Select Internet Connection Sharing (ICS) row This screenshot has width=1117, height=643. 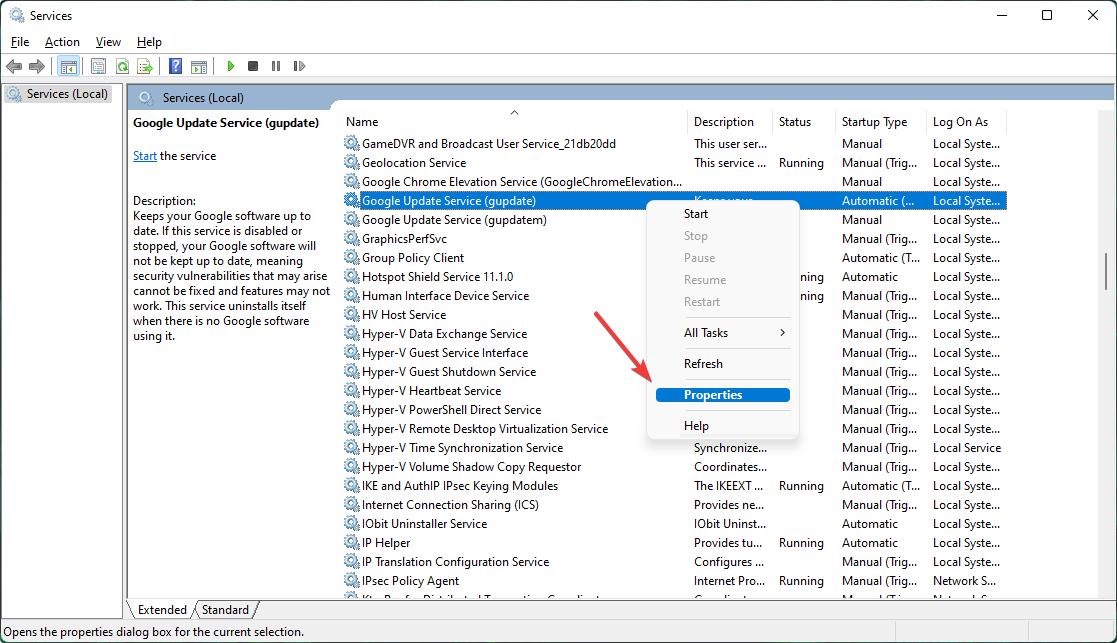click(x=674, y=505)
